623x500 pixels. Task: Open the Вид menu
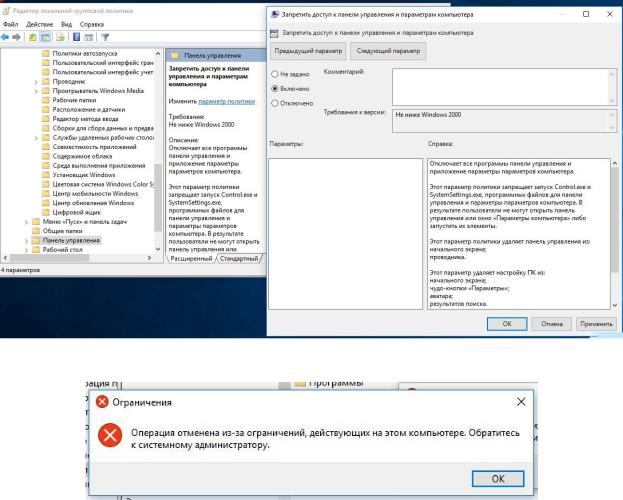click(x=66, y=24)
